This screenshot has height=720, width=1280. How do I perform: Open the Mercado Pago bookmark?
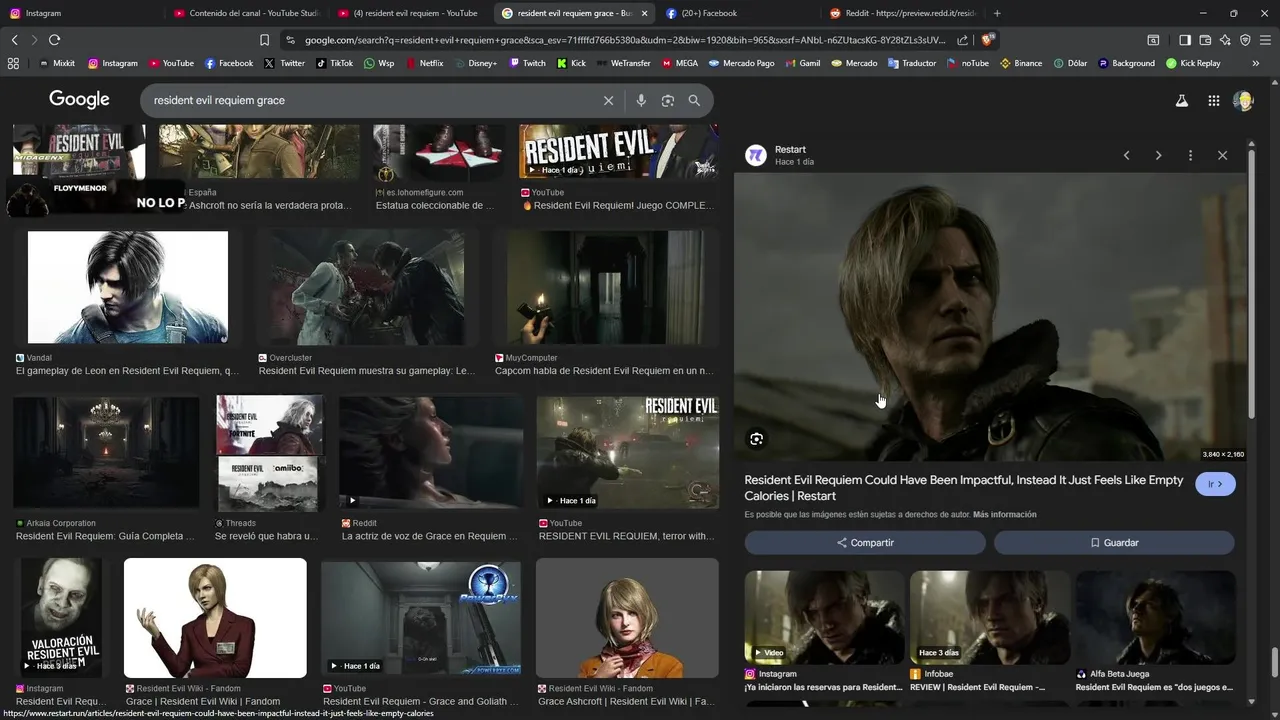tap(742, 63)
